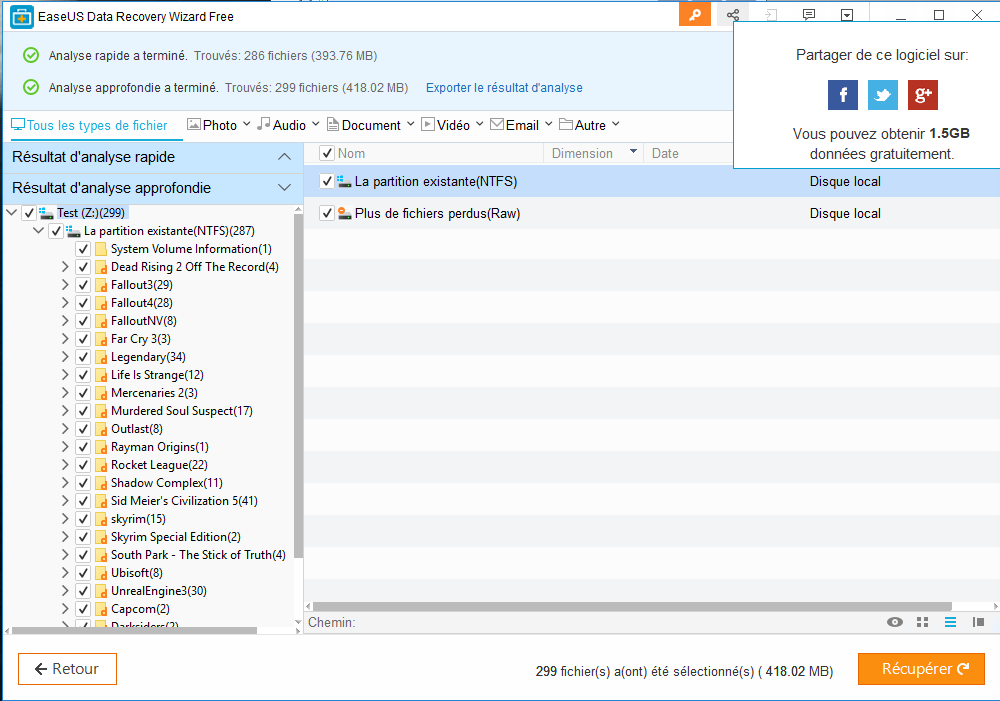Click the import scan result icon
This screenshot has width=1000, height=701.
tap(771, 15)
